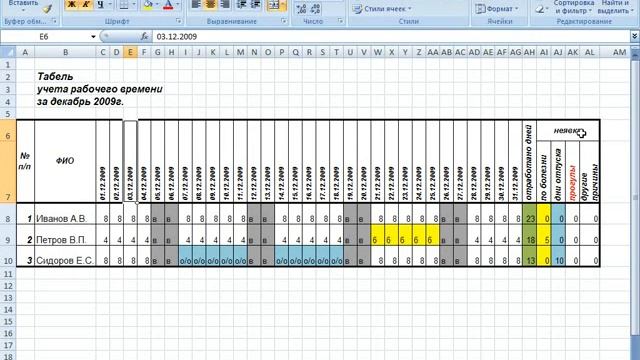Decrease decimal places
640x360 pixels.
[x=316, y=9]
